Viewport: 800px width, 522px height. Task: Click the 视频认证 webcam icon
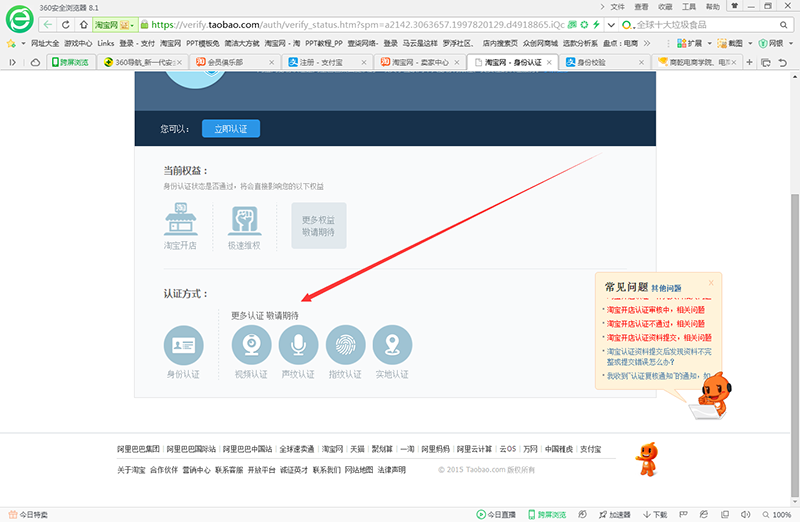coord(251,345)
